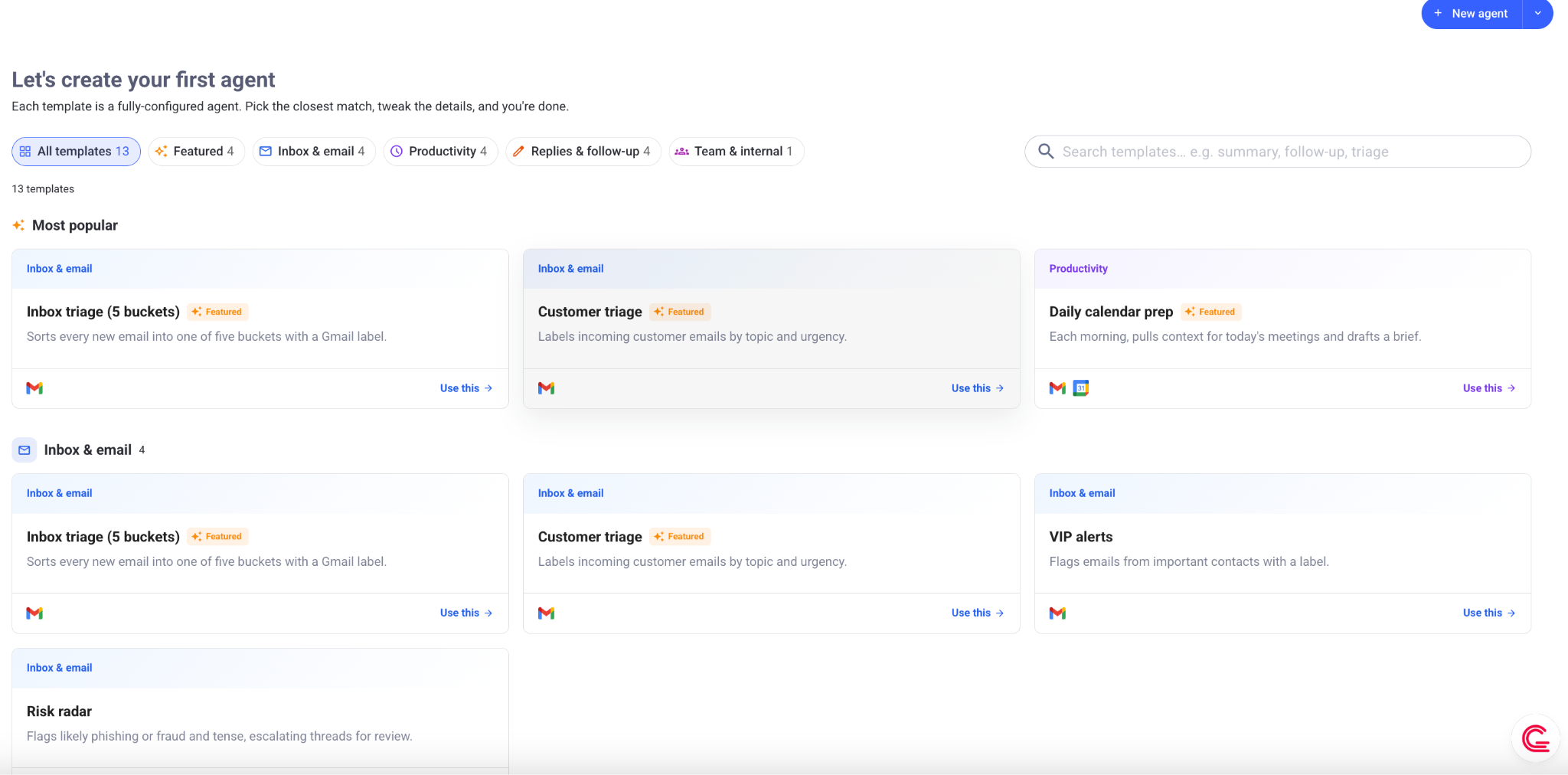Click the Productivity category label on card

pos(1078,269)
